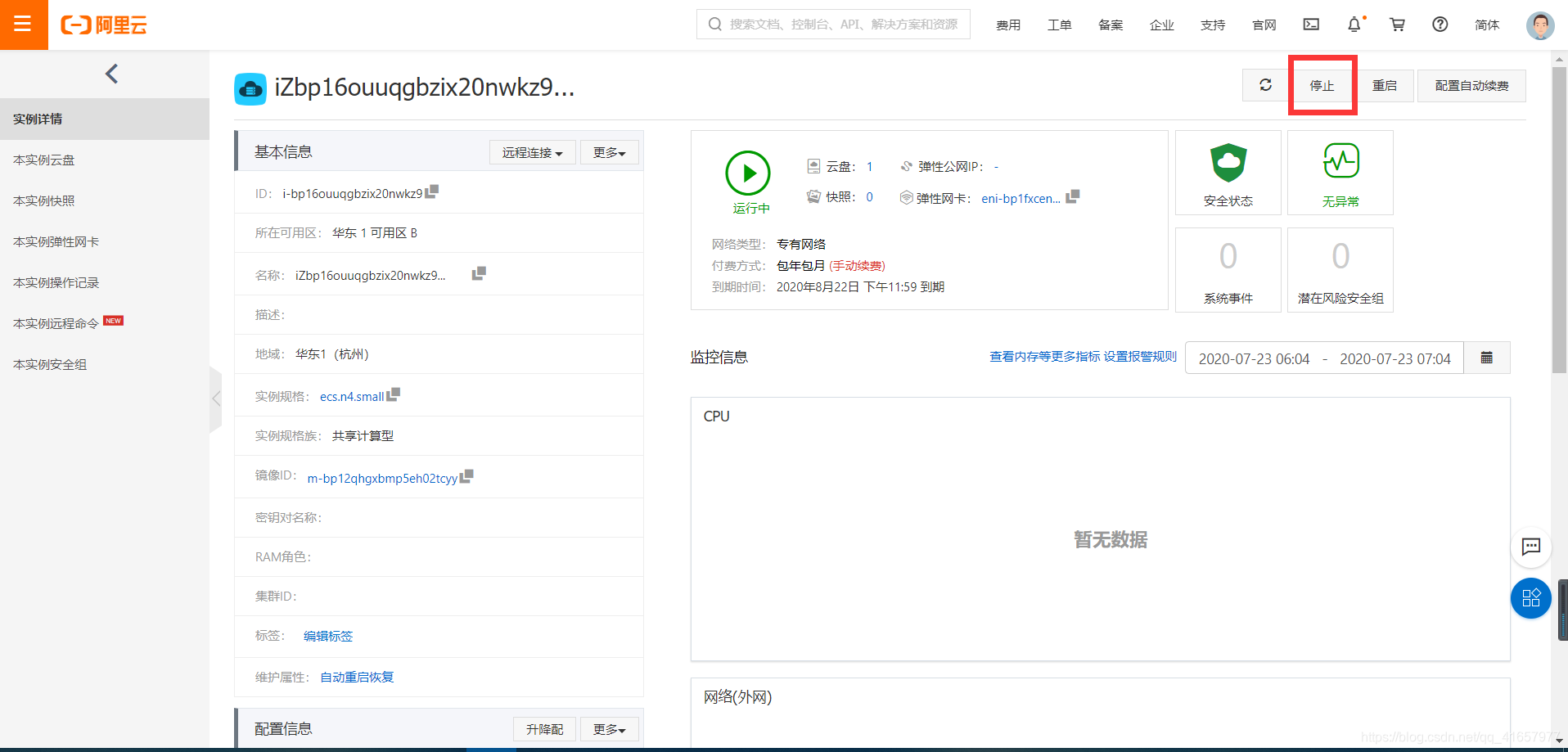
Task: Click the 自动重启恢复 link
Action: coord(357,677)
